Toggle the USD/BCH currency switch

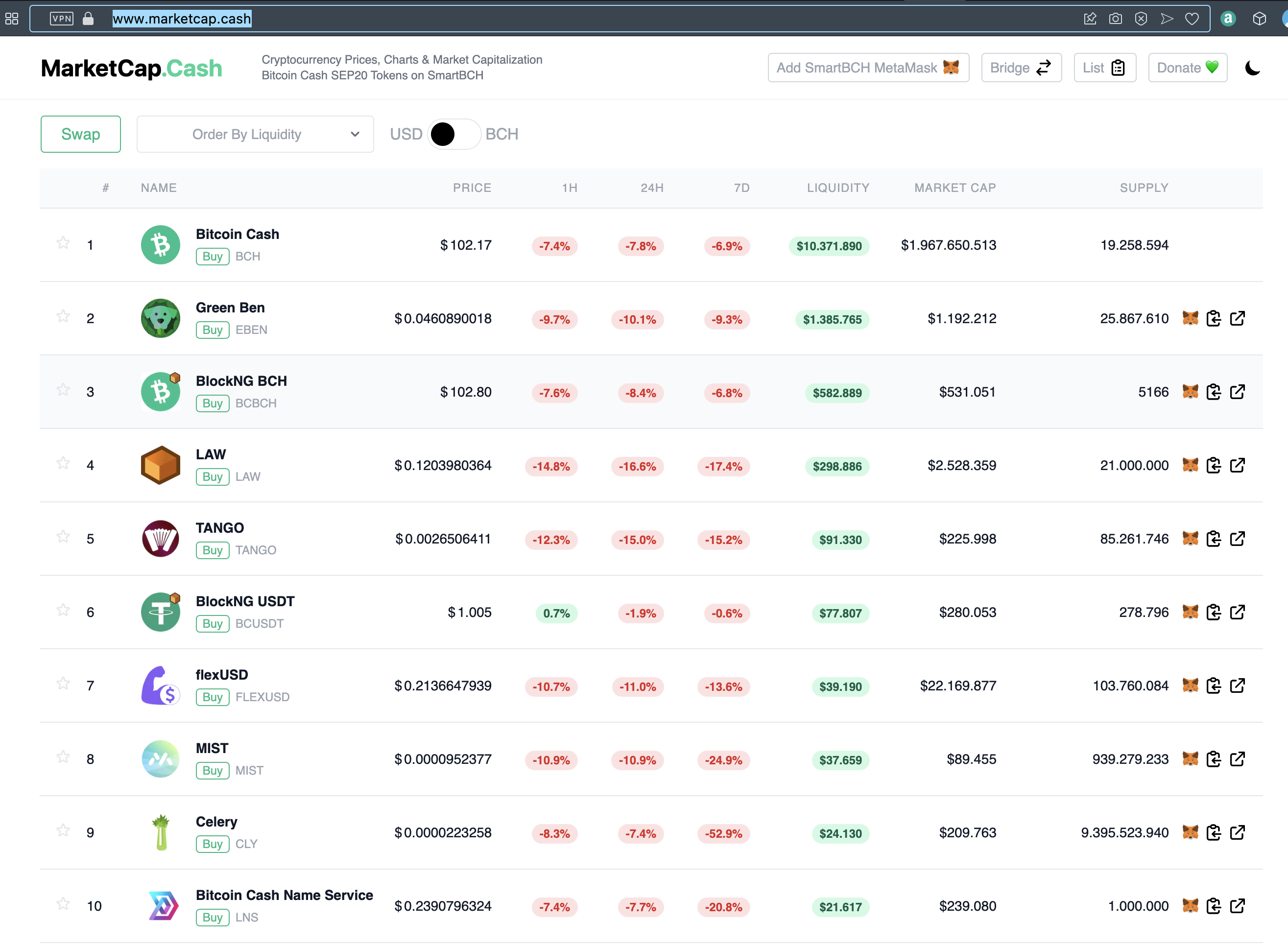tap(454, 135)
